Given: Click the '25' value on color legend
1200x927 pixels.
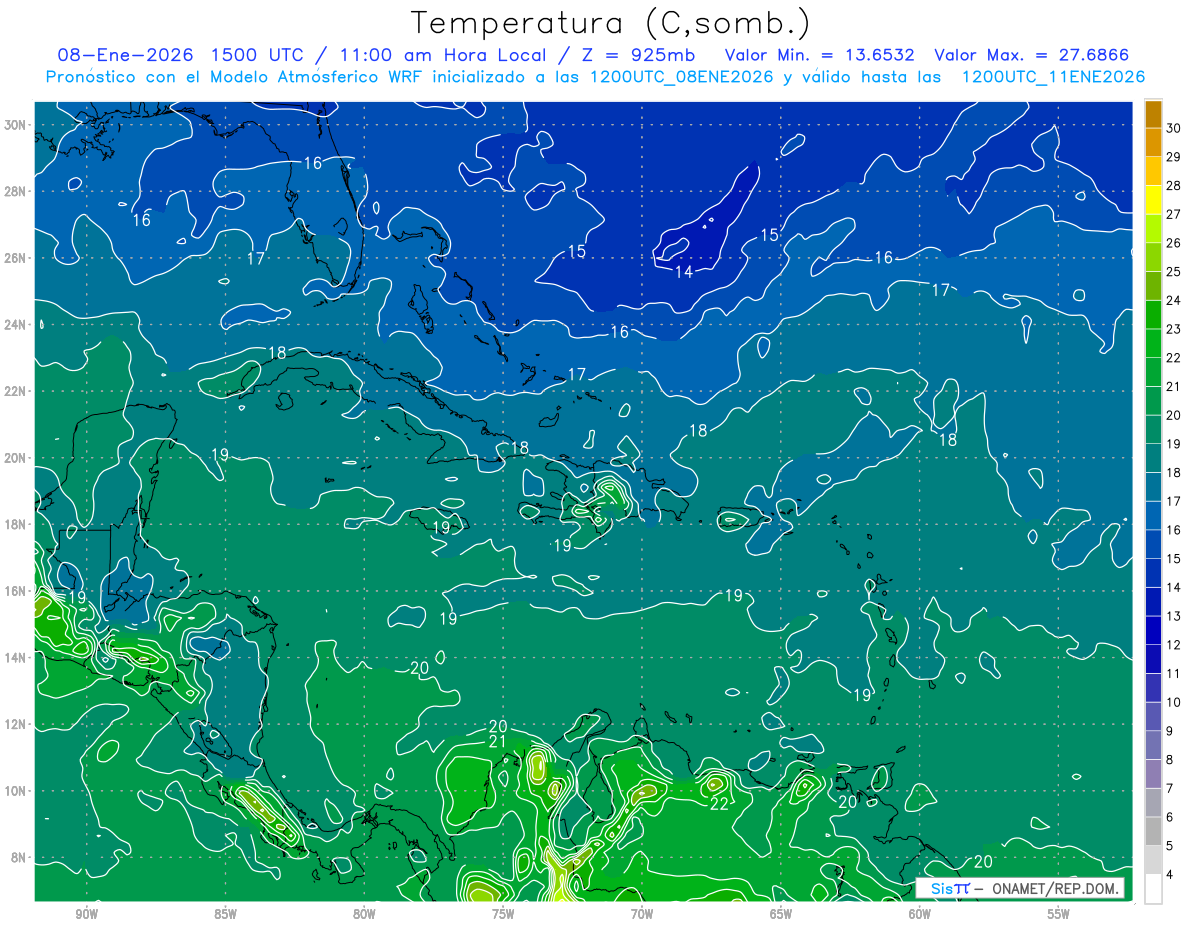Looking at the screenshot, I should (1174, 271).
